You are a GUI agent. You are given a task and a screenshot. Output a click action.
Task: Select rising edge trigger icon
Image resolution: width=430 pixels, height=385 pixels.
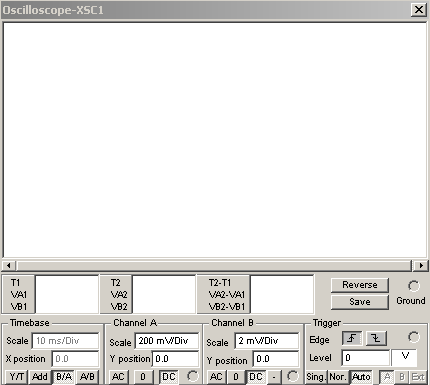pos(352,339)
